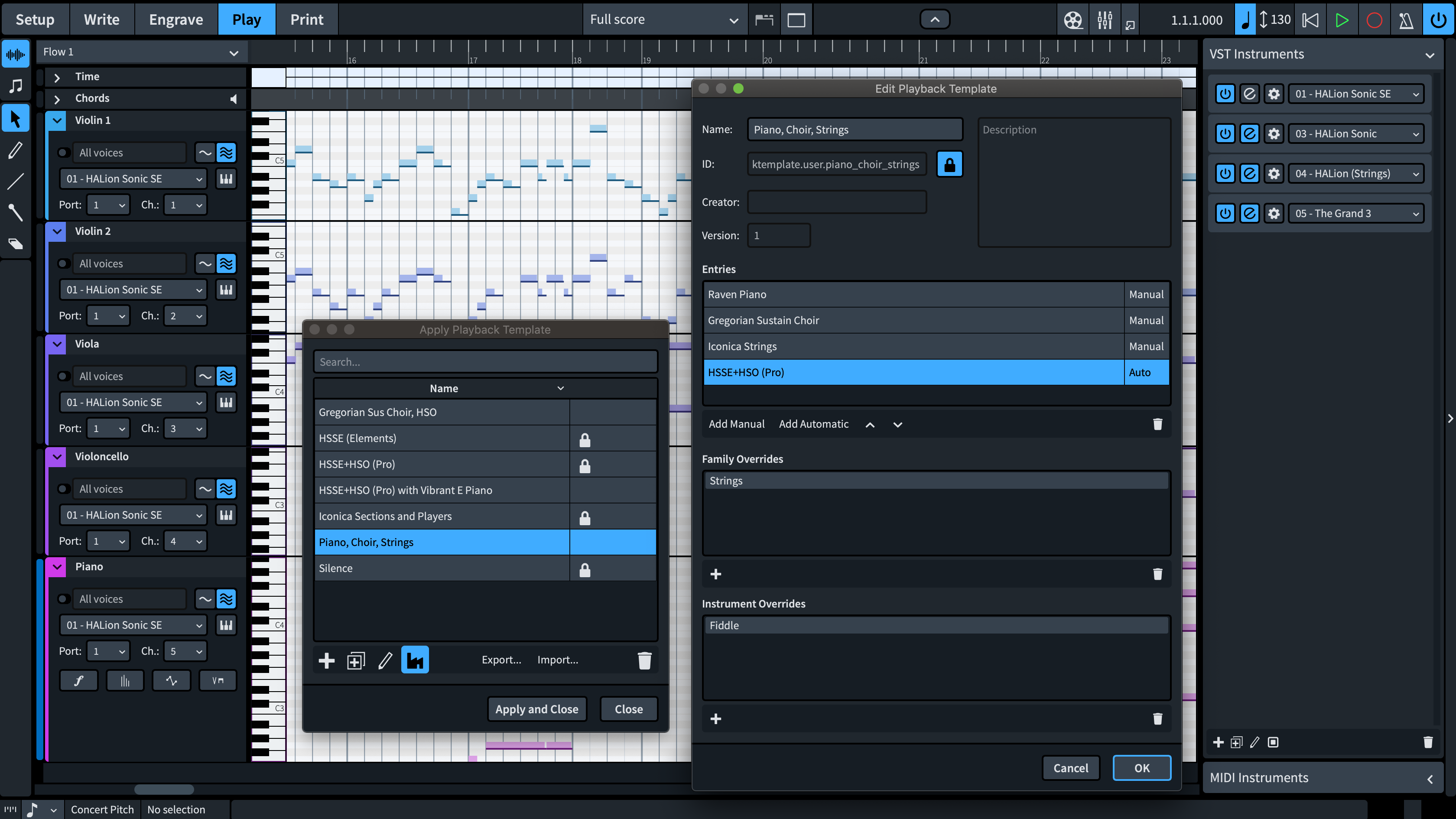Unlock the template ID lock toggle

(949, 164)
